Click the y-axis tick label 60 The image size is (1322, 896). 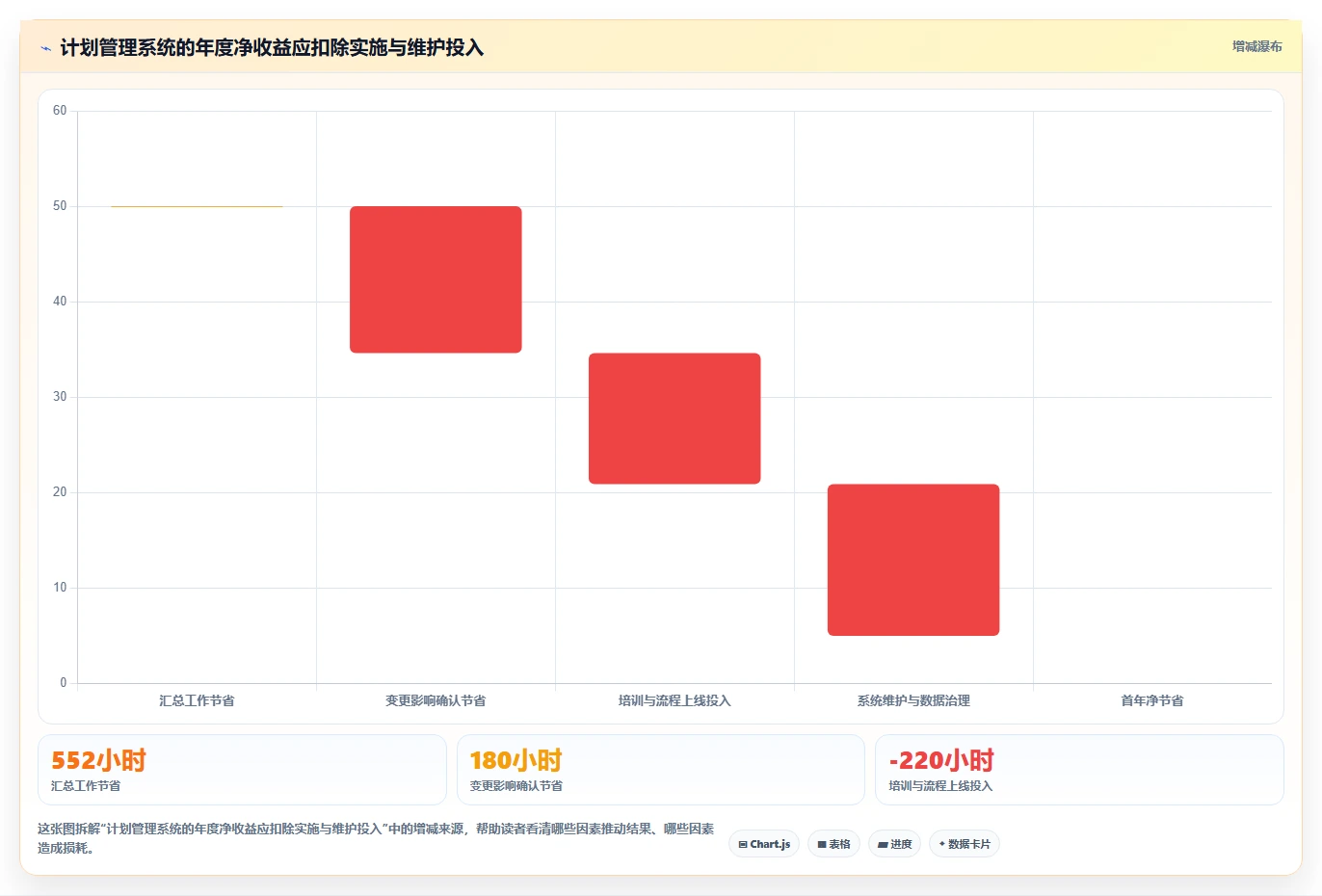[x=60, y=111]
